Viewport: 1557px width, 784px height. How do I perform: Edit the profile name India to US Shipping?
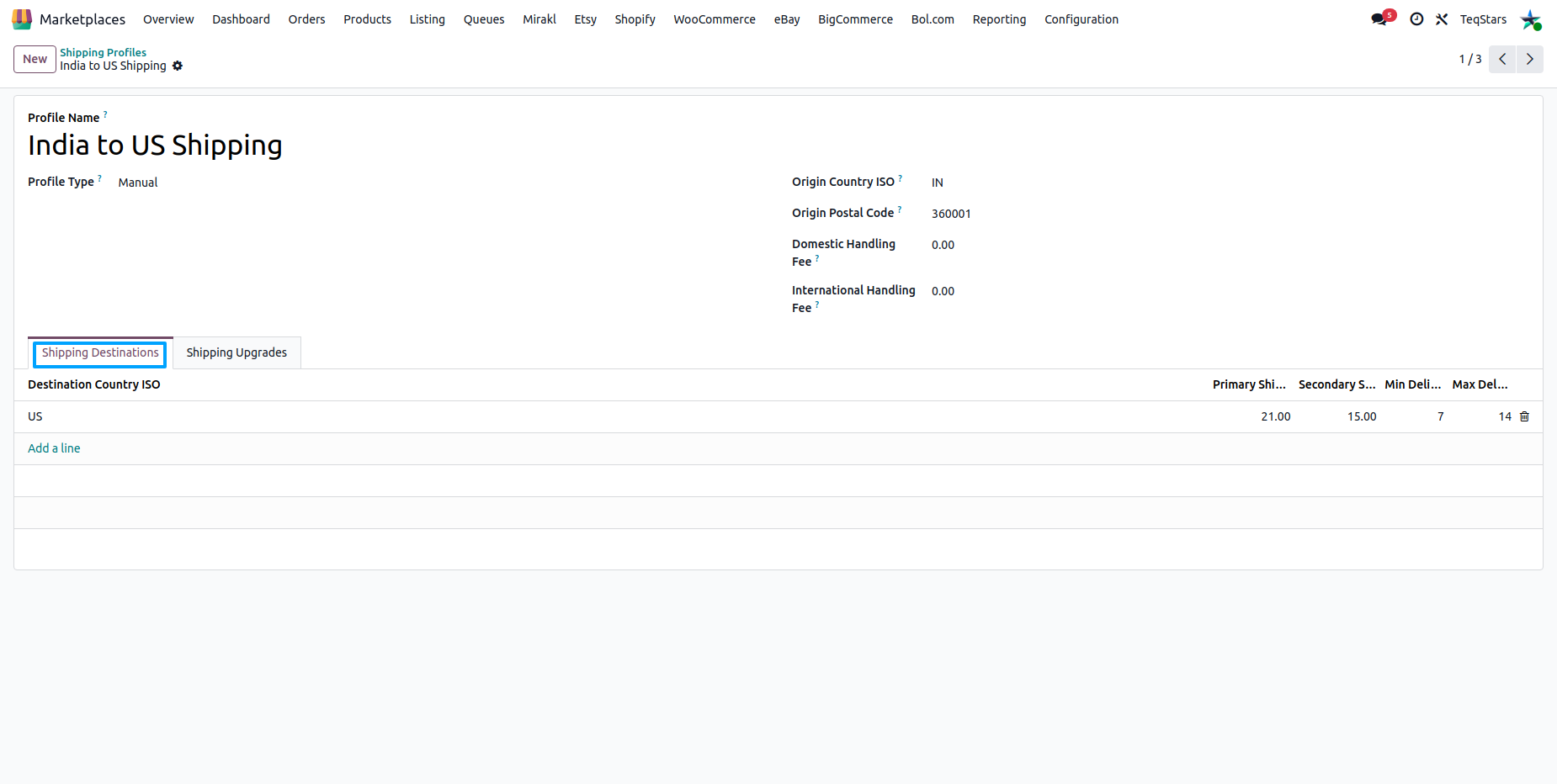click(x=155, y=145)
